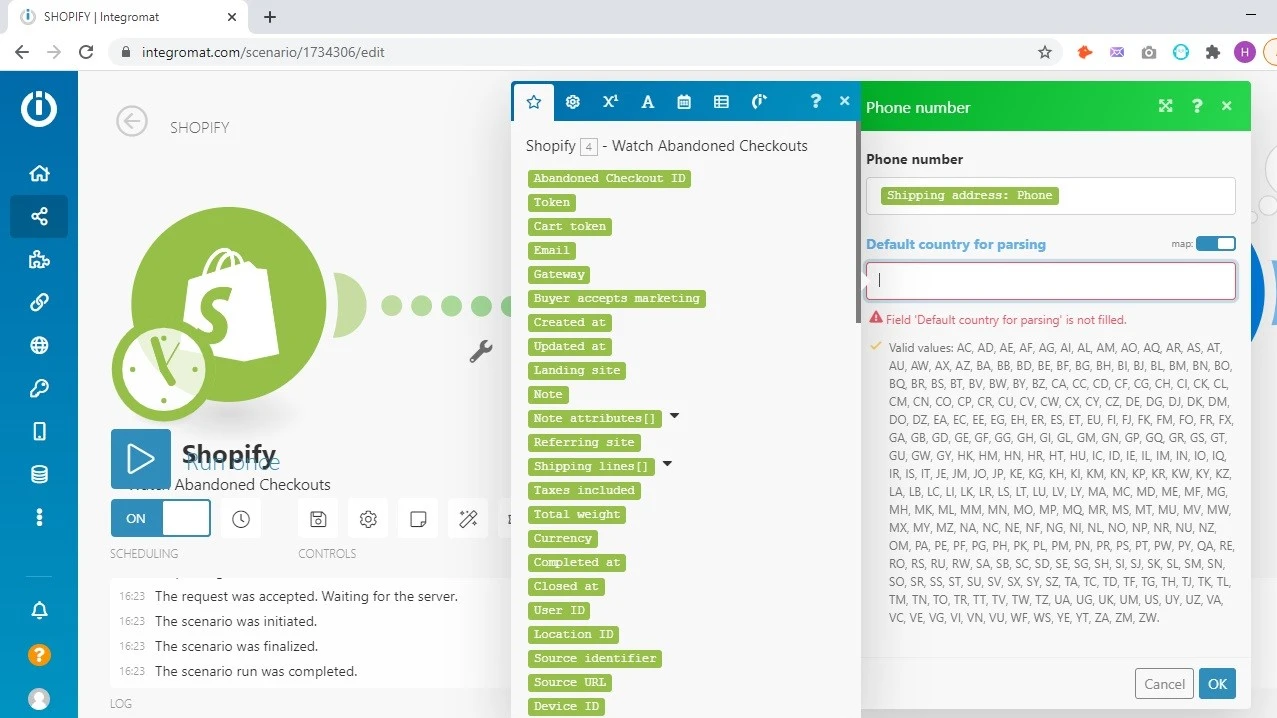Bookmark this page with the star icon
Screen dimensions: 1277x718
pyautogui.click(x=1045, y=52)
